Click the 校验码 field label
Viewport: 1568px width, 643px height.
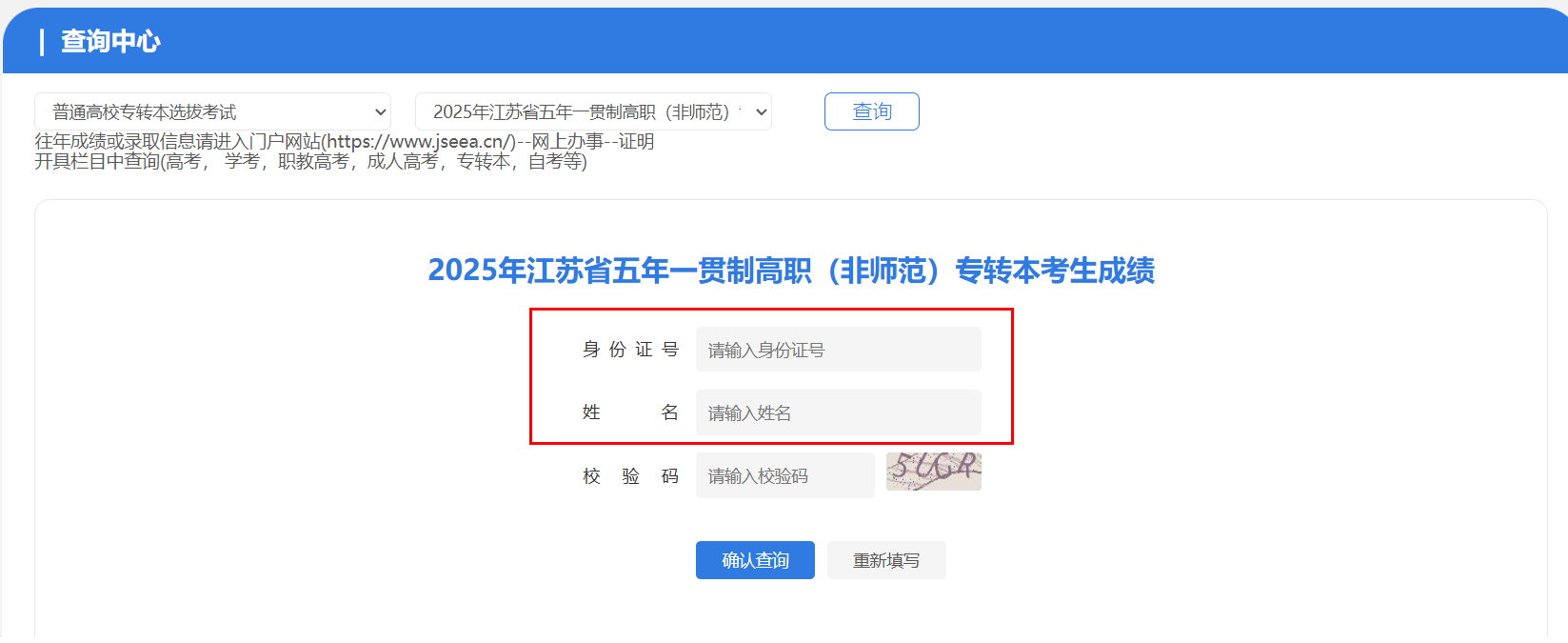coord(630,475)
